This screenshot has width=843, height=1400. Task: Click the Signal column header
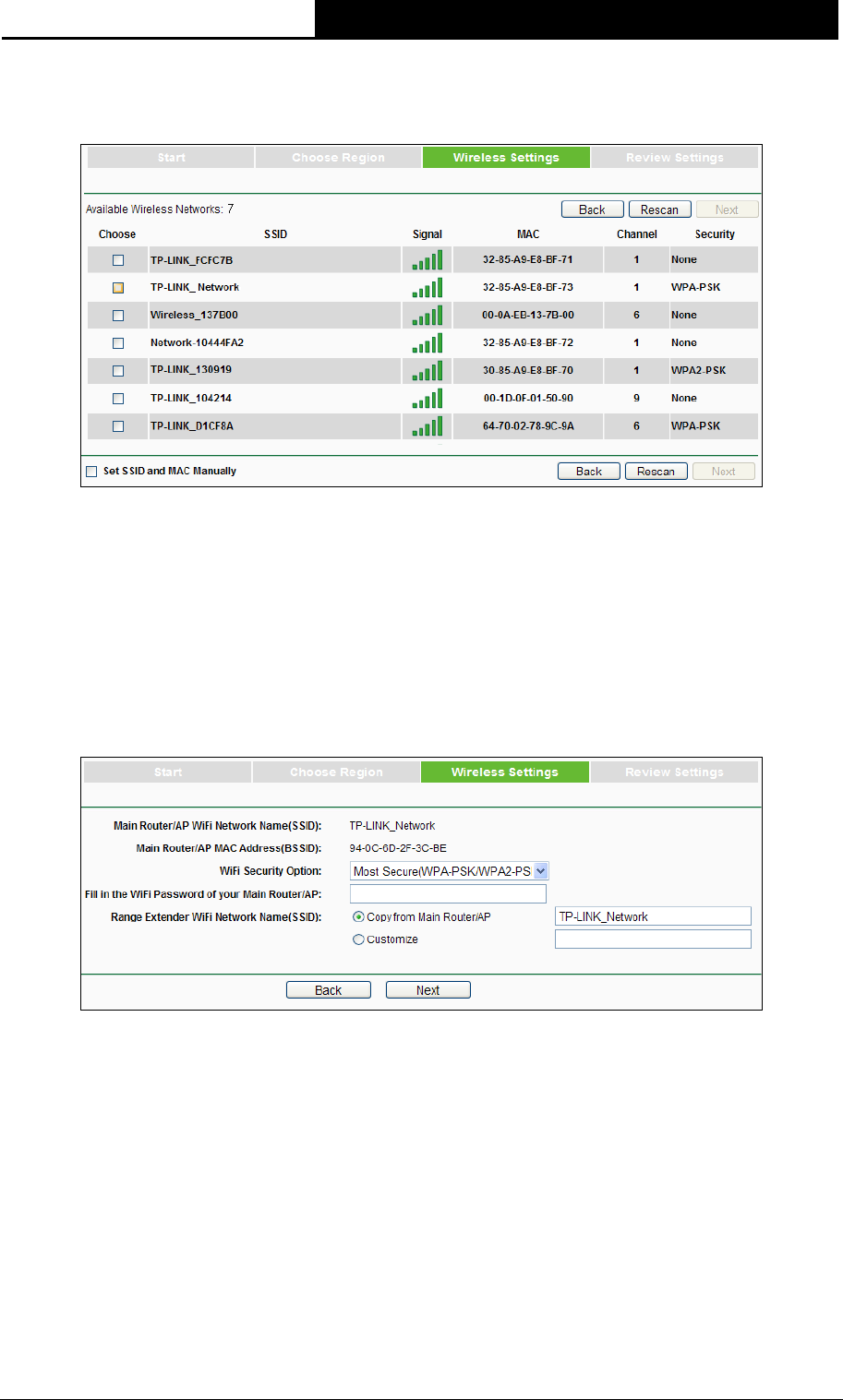pos(428,234)
